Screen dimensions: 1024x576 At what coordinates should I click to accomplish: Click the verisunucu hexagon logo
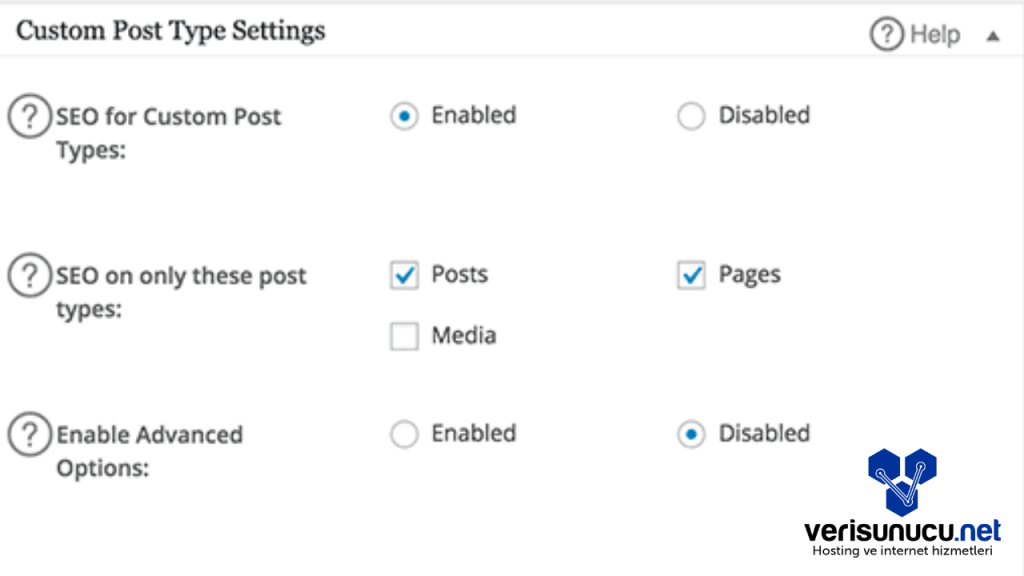coord(901,481)
